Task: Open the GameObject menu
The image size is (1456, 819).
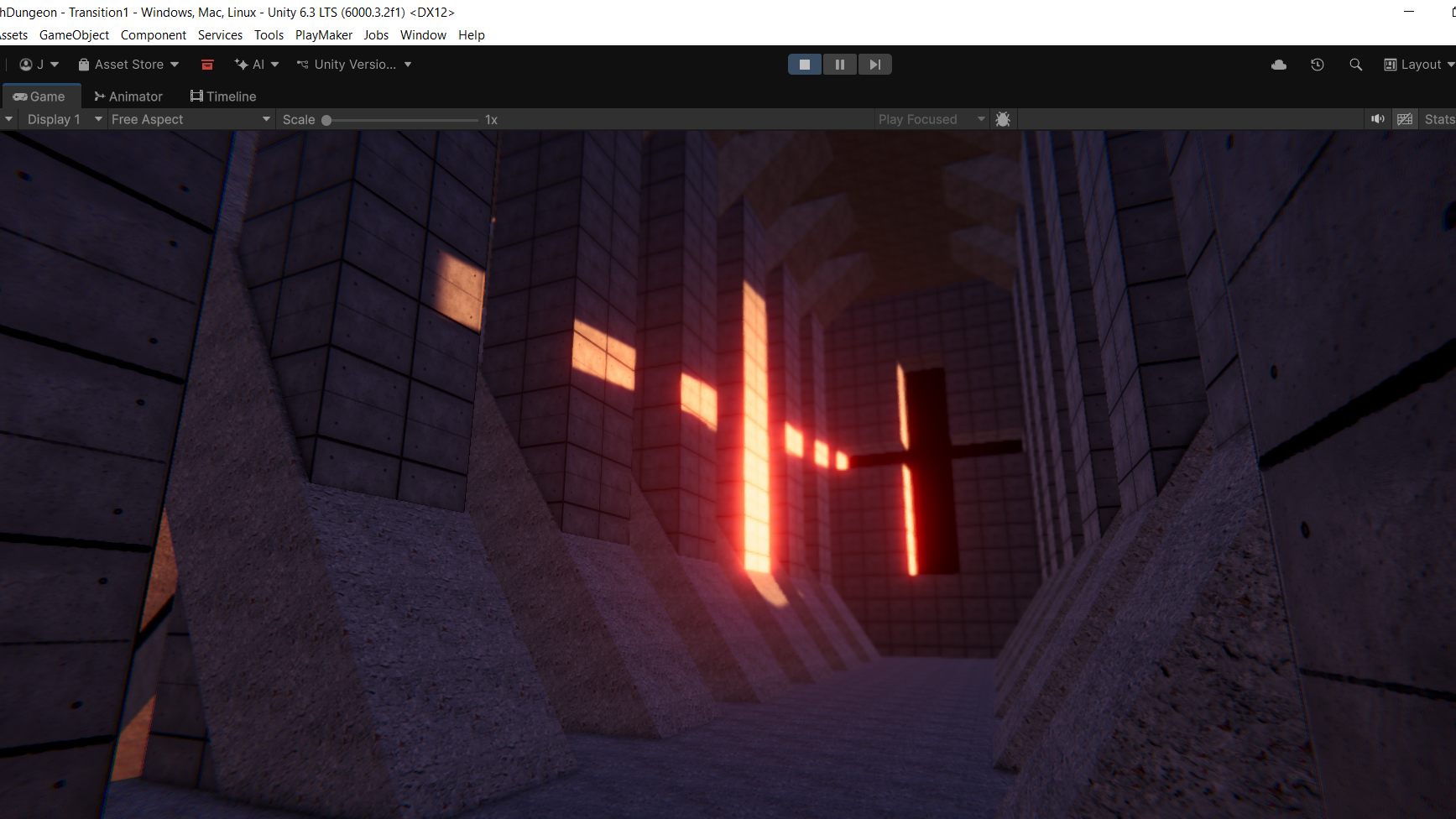Action: point(74,35)
